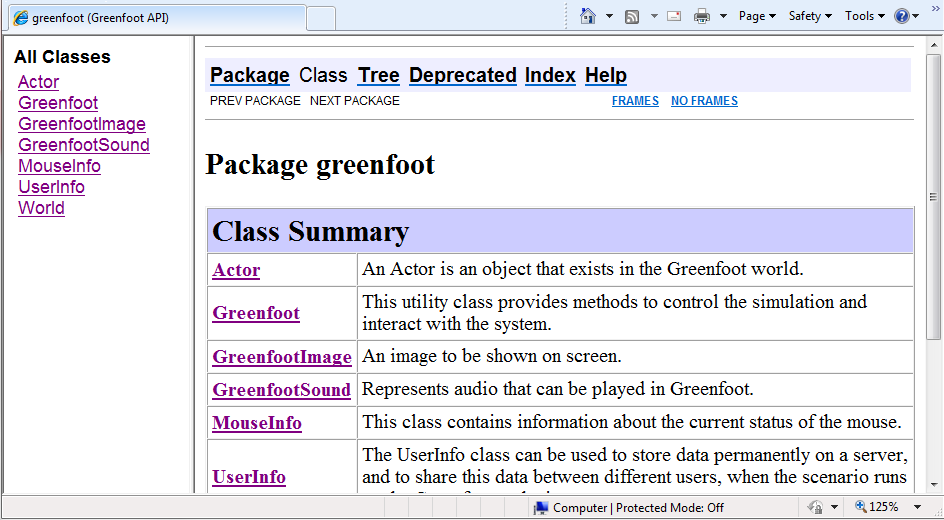This screenshot has height=520, width=944.
Task: Click the Class Summary table header
Action: point(560,231)
